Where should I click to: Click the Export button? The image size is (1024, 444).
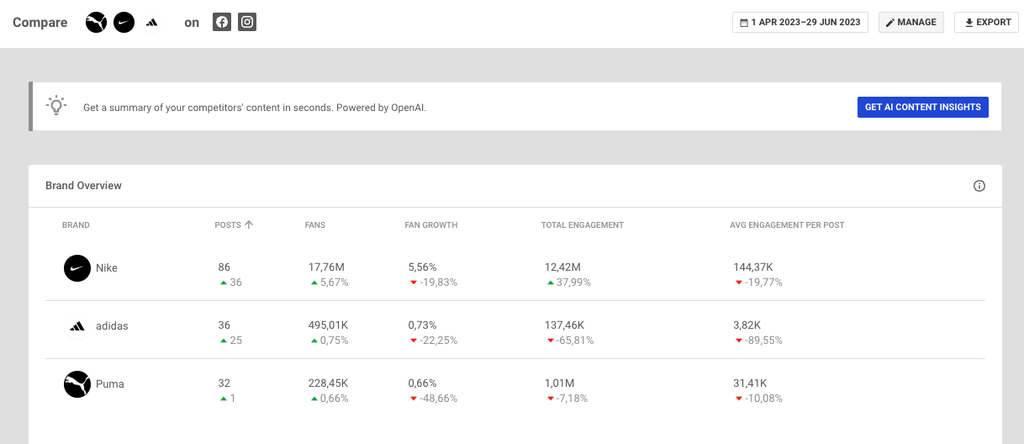point(986,22)
